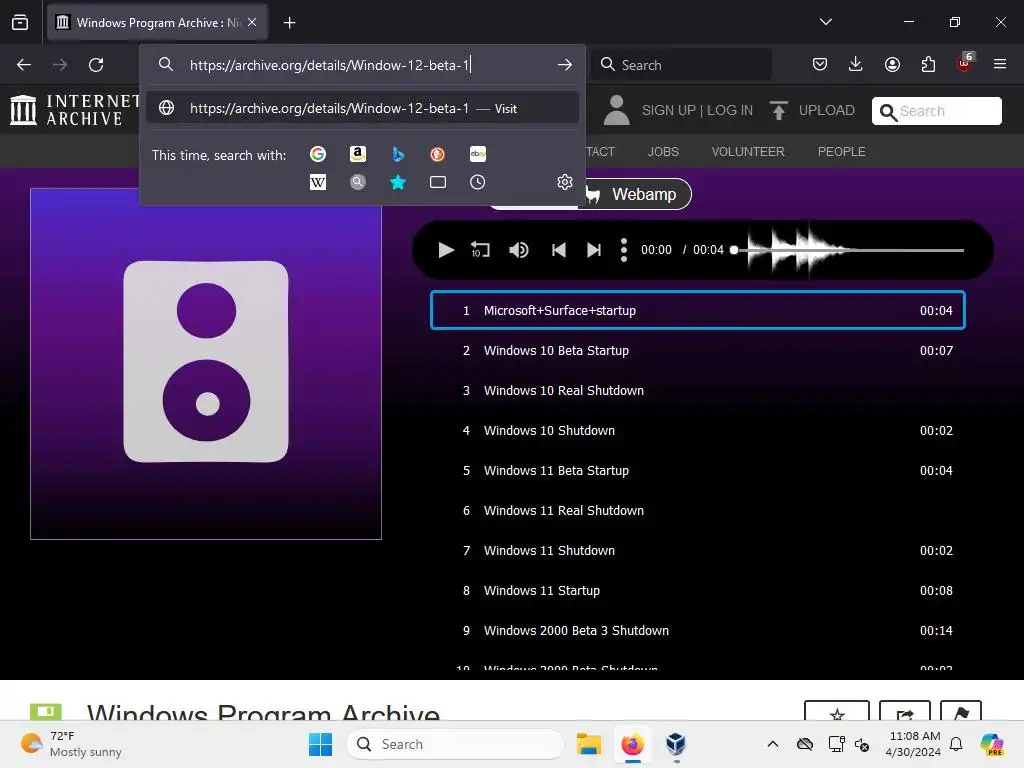Image resolution: width=1024 pixels, height=768 pixels.
Task: Go back to previous page
Action: (x=24, y=65)
